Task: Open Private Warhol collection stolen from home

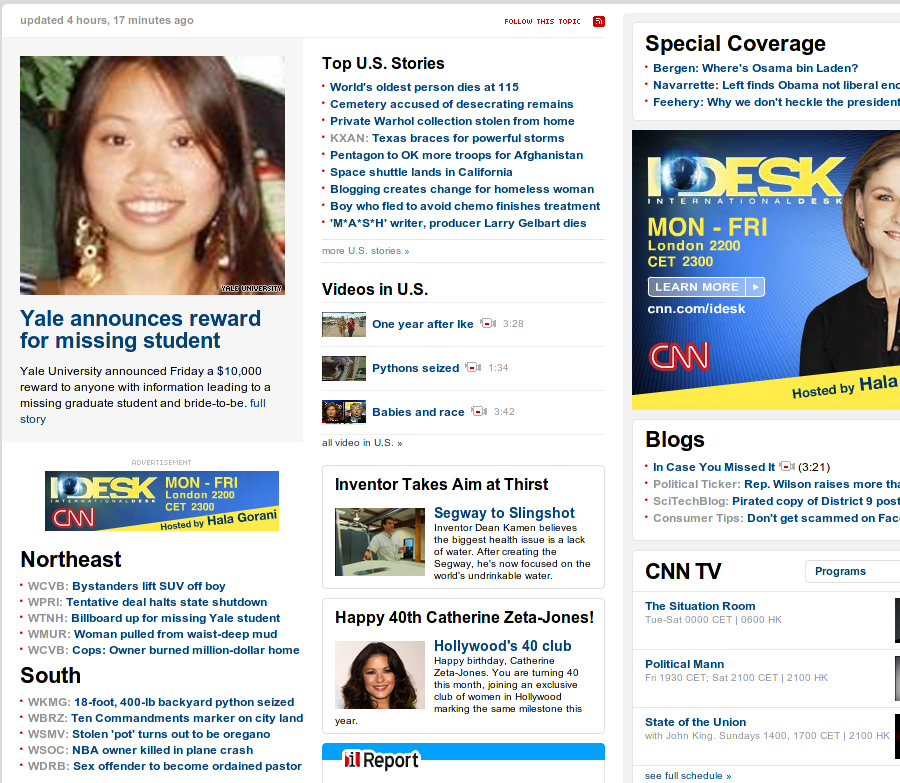Action: tap(452, 121)
